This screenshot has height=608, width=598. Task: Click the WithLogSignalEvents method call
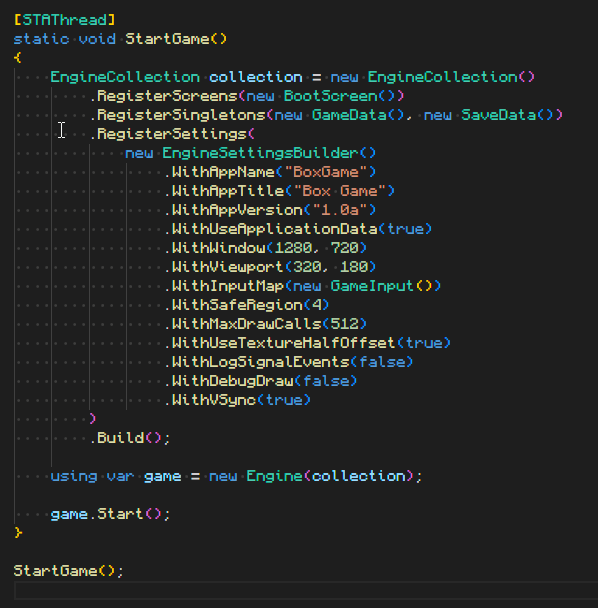tap(261, 362)
